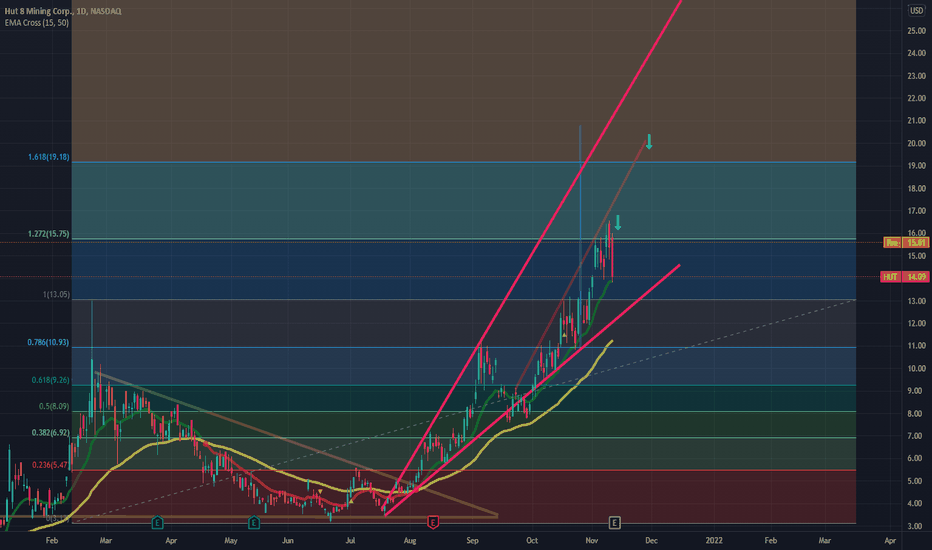932x550 pixels.
Task: Click the May label on time axis
Action: tap(231, 540)
